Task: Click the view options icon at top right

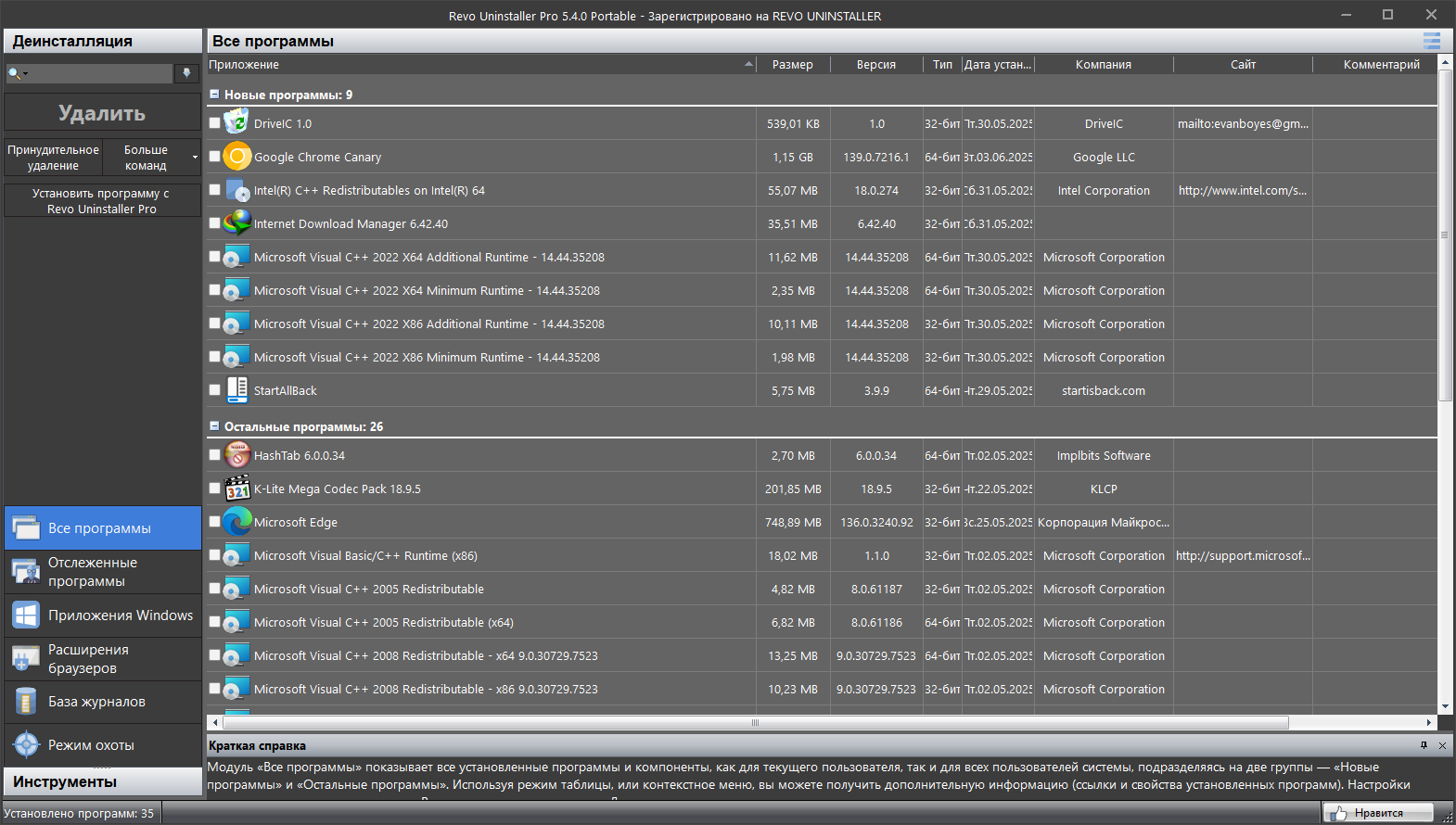Action: tap(1432, 41)
